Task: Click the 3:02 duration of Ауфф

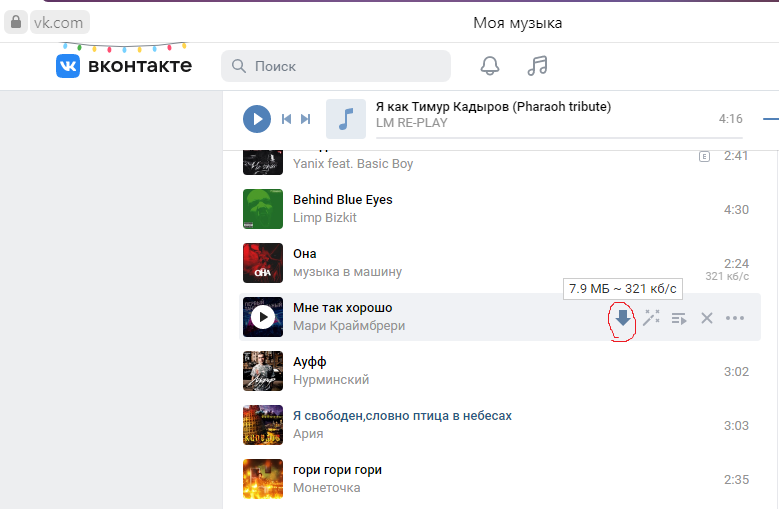Action: 736,372
